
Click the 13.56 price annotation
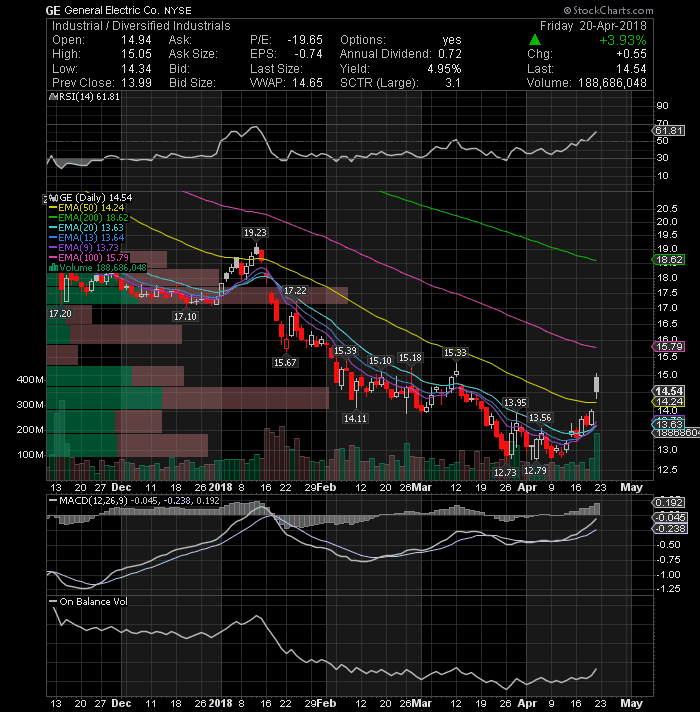[540, 418]
